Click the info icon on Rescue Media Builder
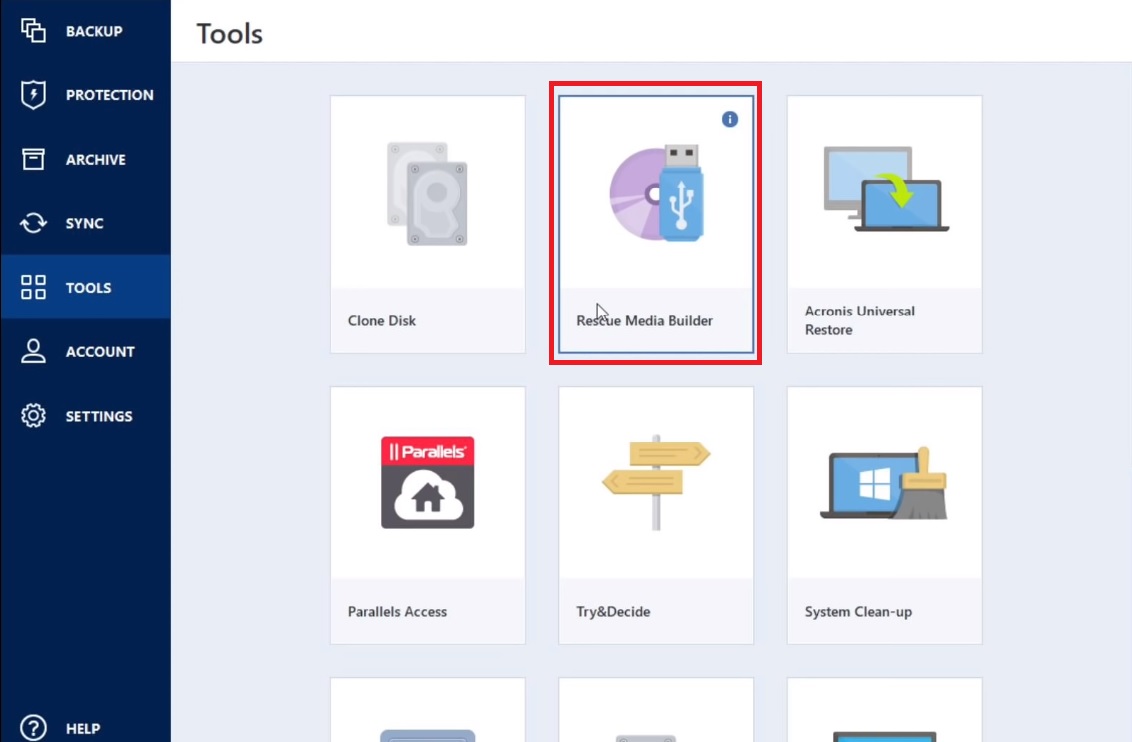Screen dimensions: 1132x742 [729, 119]
